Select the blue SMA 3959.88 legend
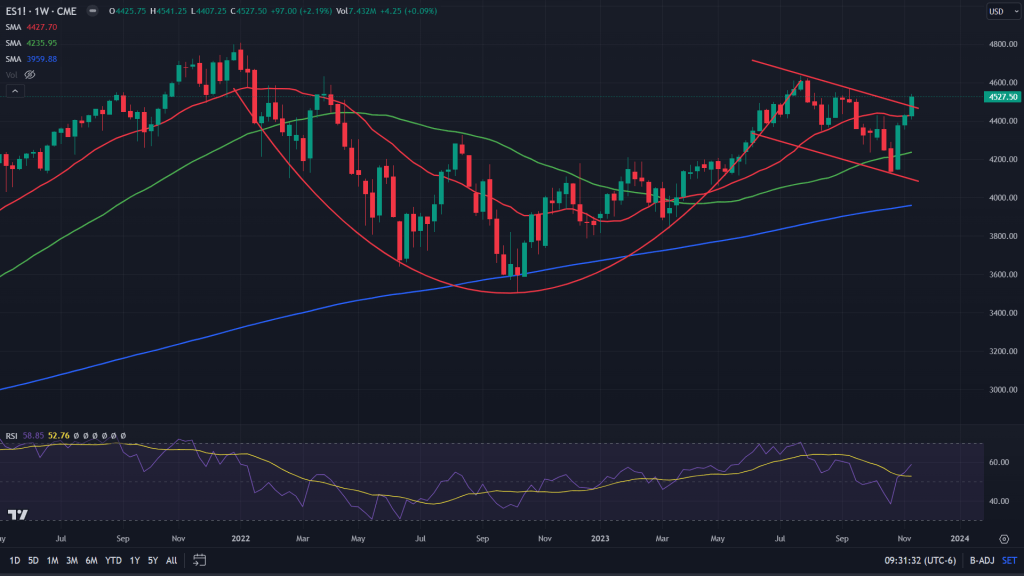The height and width of the screenshot is (576, 1024). click(x=14, y=59)
